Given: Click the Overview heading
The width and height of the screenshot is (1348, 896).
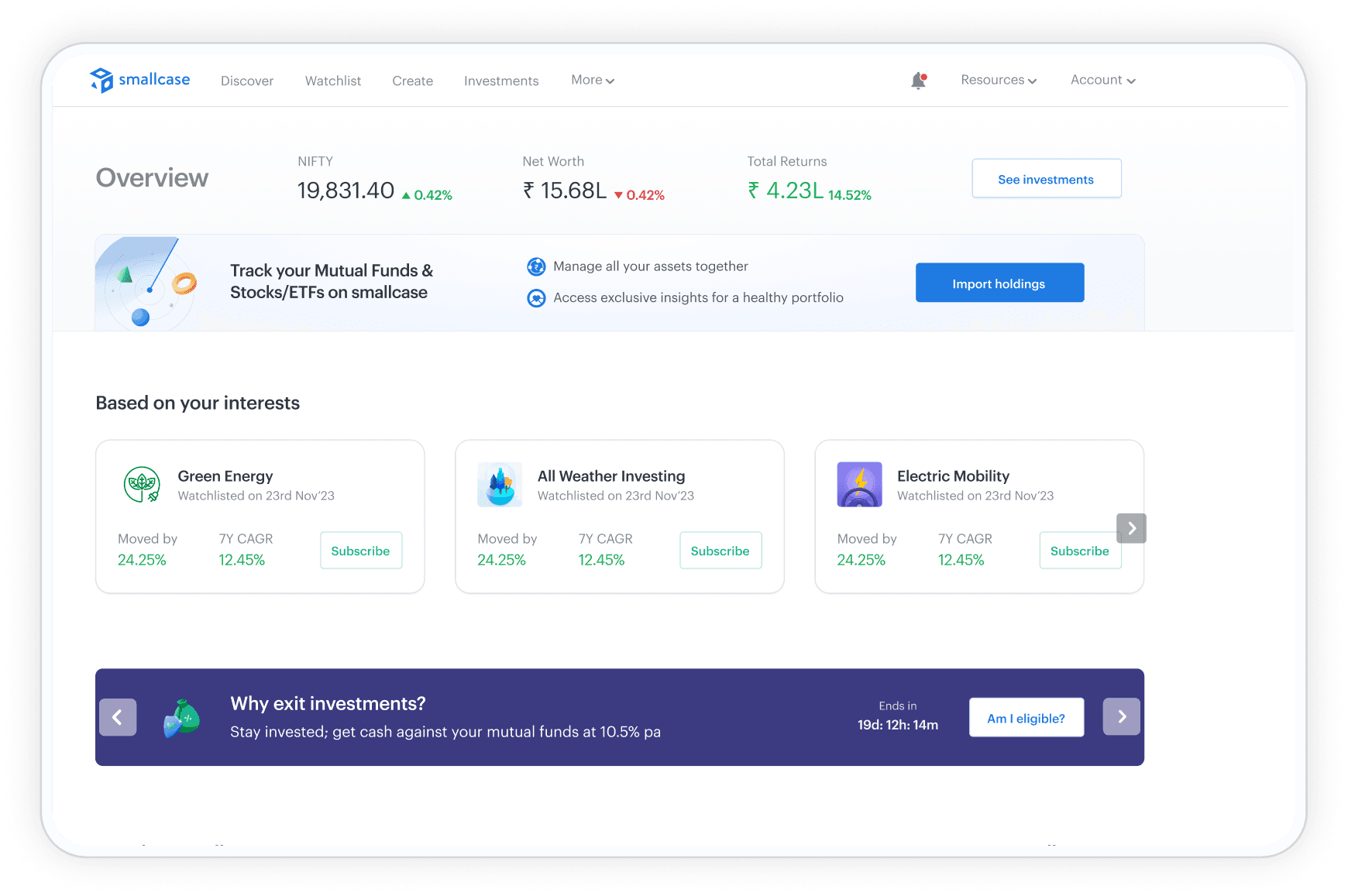Looking at the screenshot, I should pos(152,178).
